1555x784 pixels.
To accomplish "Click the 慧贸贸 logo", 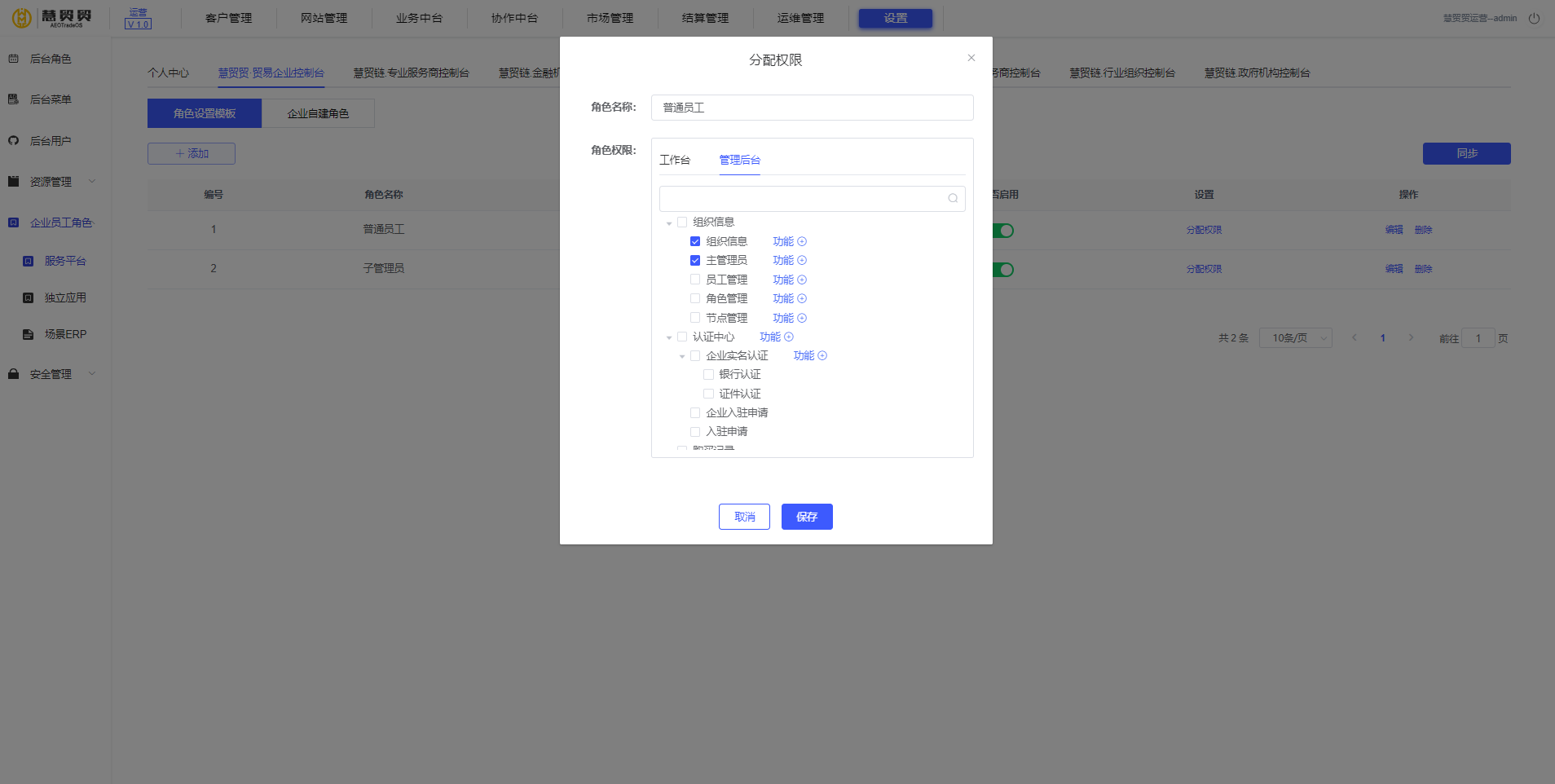I will tap(52, 18).
